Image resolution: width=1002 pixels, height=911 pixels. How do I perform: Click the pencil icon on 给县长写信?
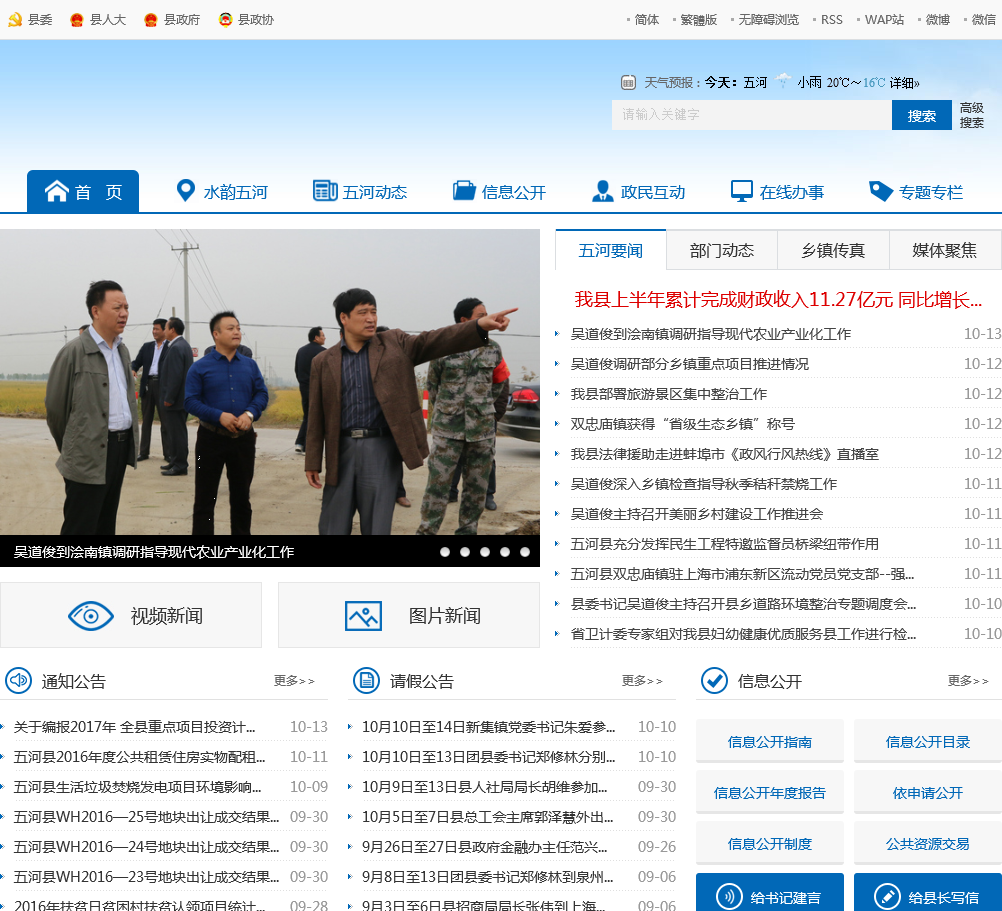pyautogui.click(x=887, y=897)
